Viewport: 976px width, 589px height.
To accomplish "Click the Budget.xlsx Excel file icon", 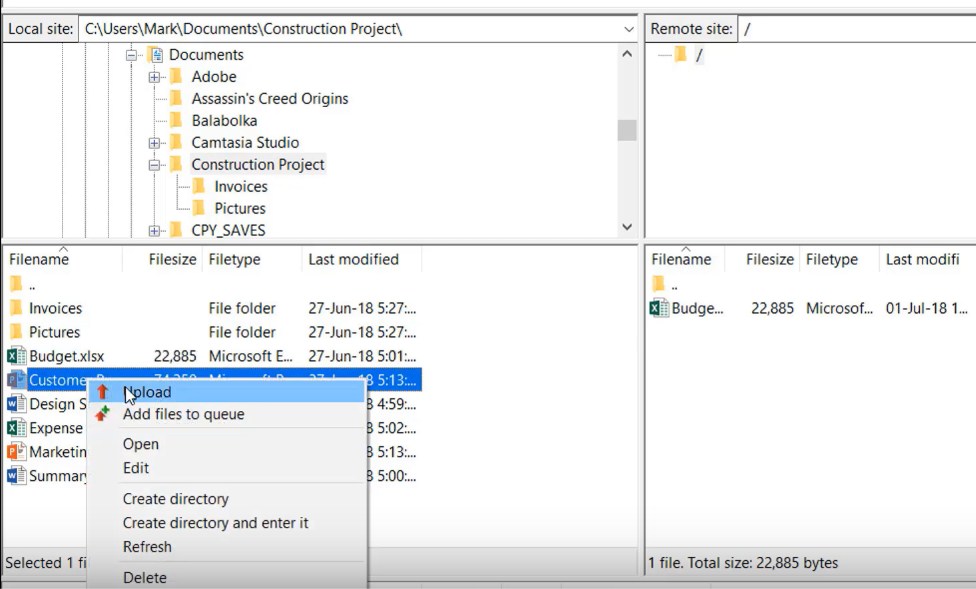I will (16, 356).
